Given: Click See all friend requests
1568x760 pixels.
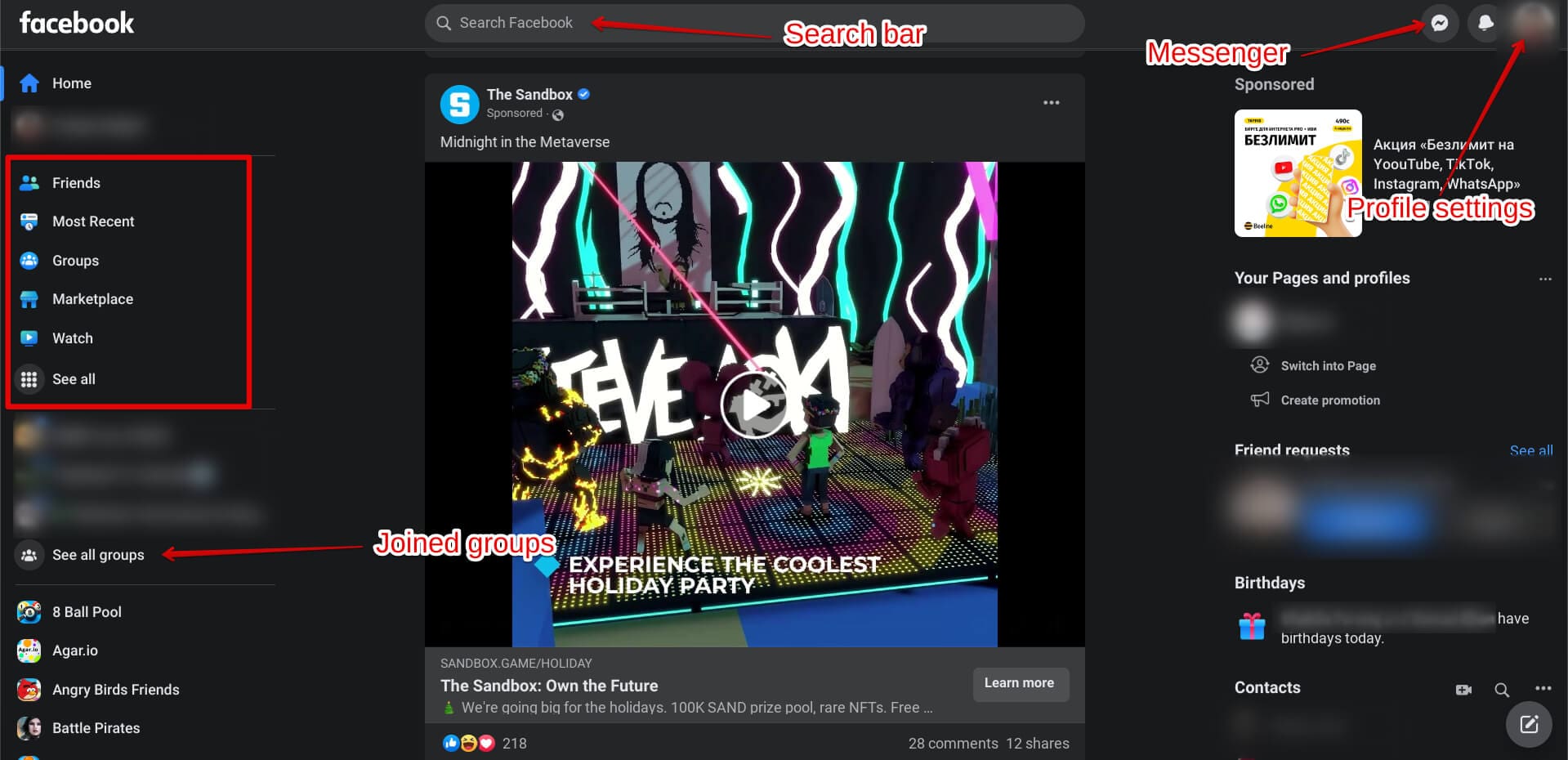Looking at the screenshot, I should [1531, 450].
